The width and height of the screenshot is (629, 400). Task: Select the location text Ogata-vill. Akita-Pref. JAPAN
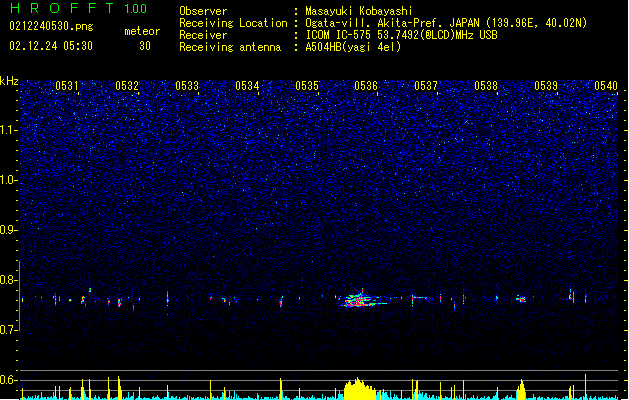tap(392, 23)
